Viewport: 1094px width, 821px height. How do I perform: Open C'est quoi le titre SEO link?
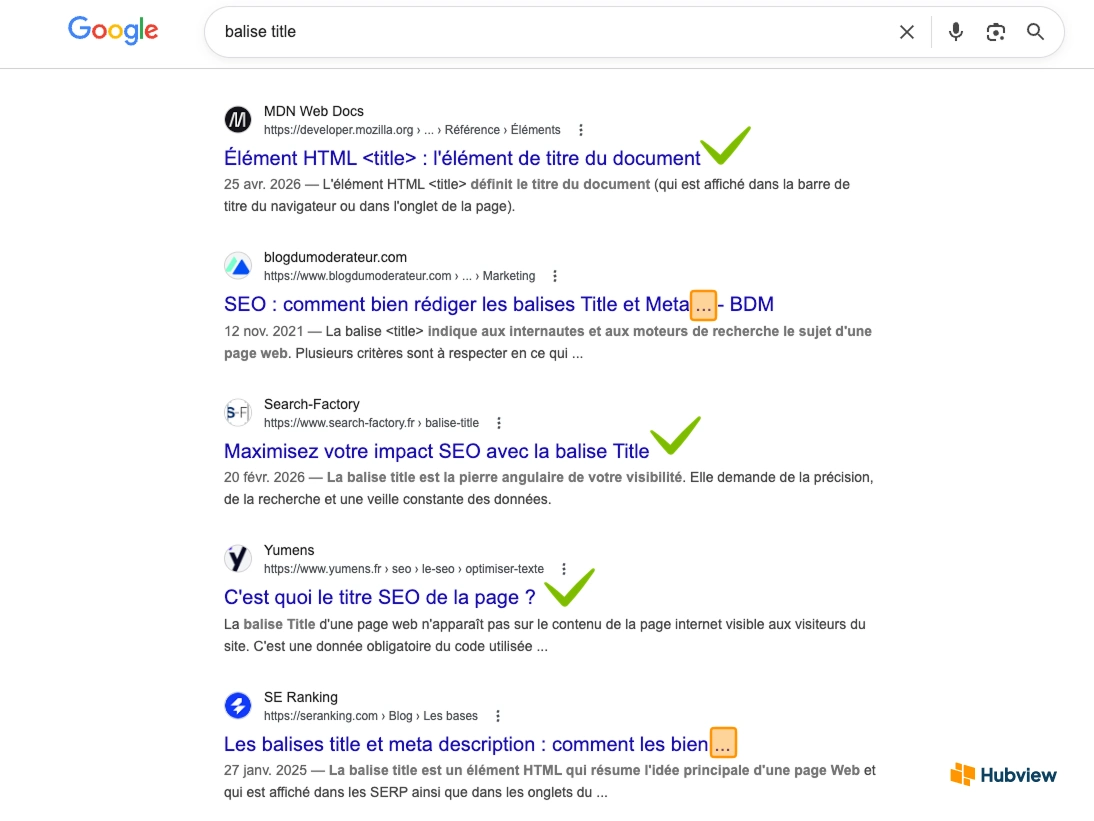tap(380, 598)
